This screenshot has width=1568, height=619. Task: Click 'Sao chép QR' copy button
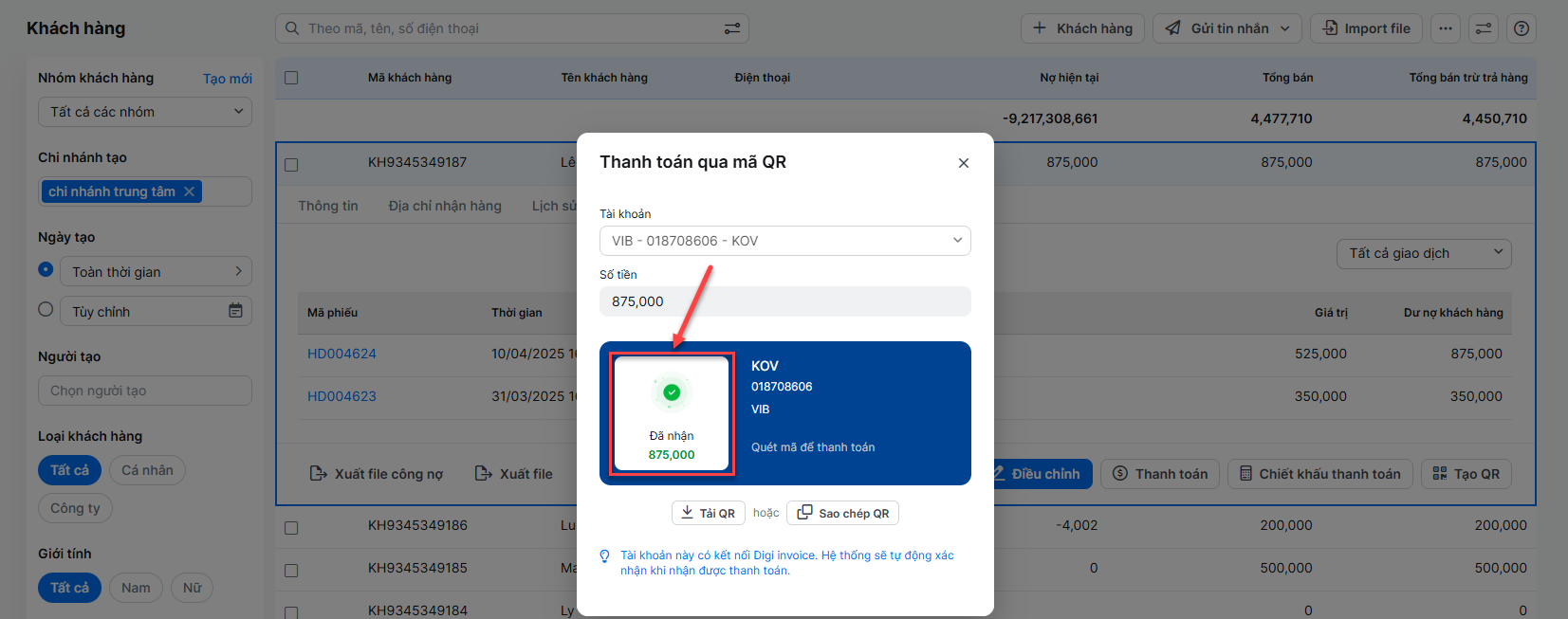842,513
